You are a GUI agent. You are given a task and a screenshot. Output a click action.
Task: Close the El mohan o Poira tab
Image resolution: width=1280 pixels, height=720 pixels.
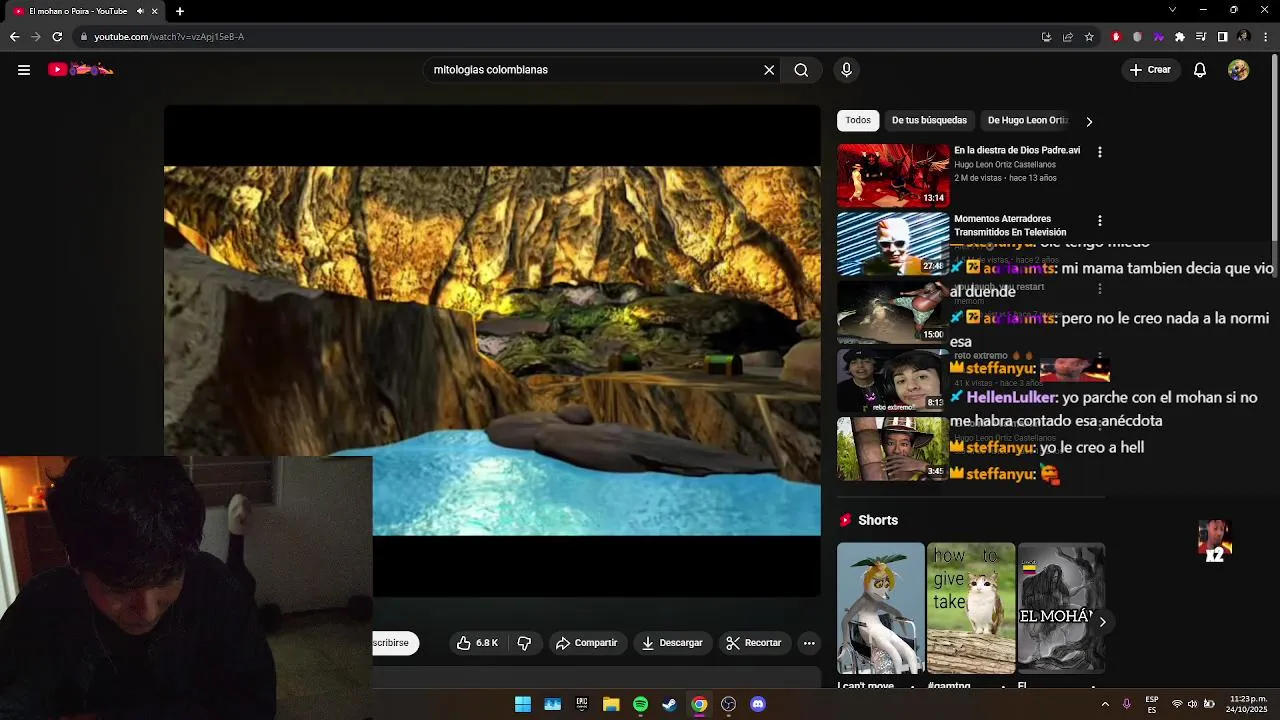point(154,11)
